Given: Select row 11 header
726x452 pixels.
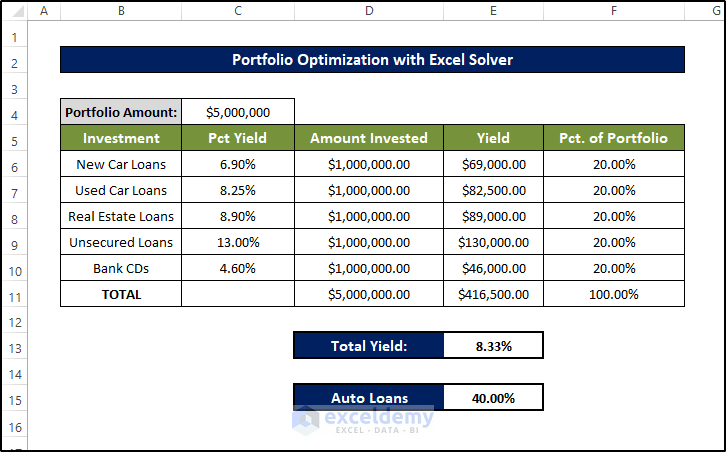Looking at the screenshot, I should coord(14,295).
